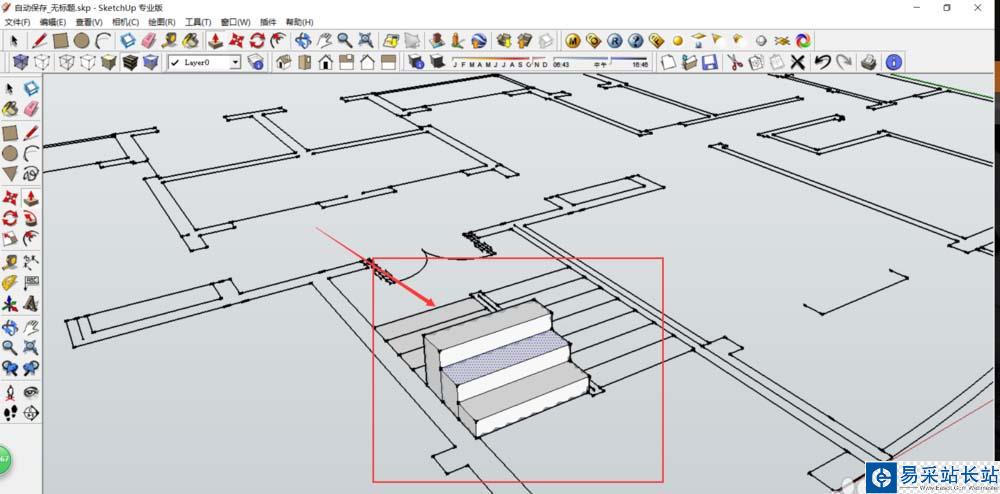Image resolution: width=1000 pixels, height=494 pixels.
Task: Open the 绘图(R) menu
Action: tap(161, 22)
